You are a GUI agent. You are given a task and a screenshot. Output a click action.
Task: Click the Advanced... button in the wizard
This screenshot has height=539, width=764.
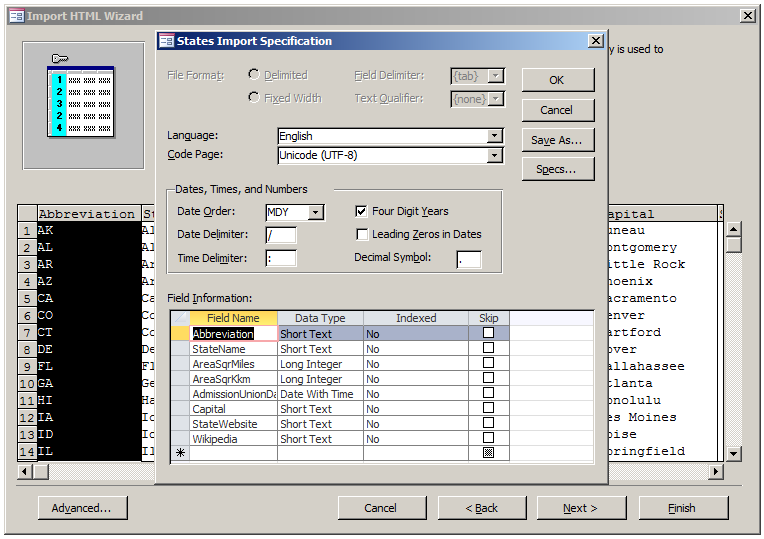[x=83, y=508]
